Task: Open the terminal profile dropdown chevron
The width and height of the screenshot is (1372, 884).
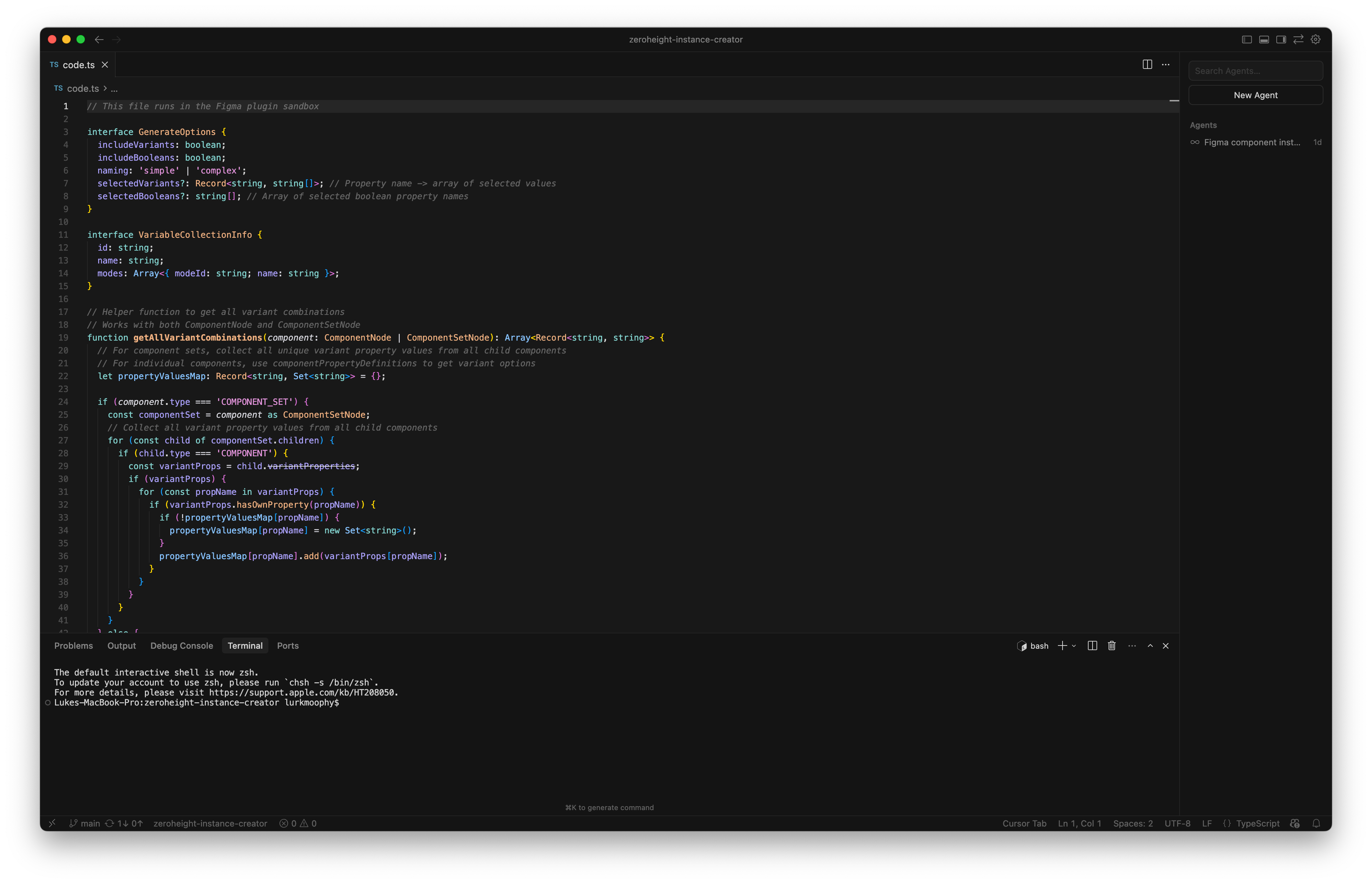Action: [x=1074, y=646]
